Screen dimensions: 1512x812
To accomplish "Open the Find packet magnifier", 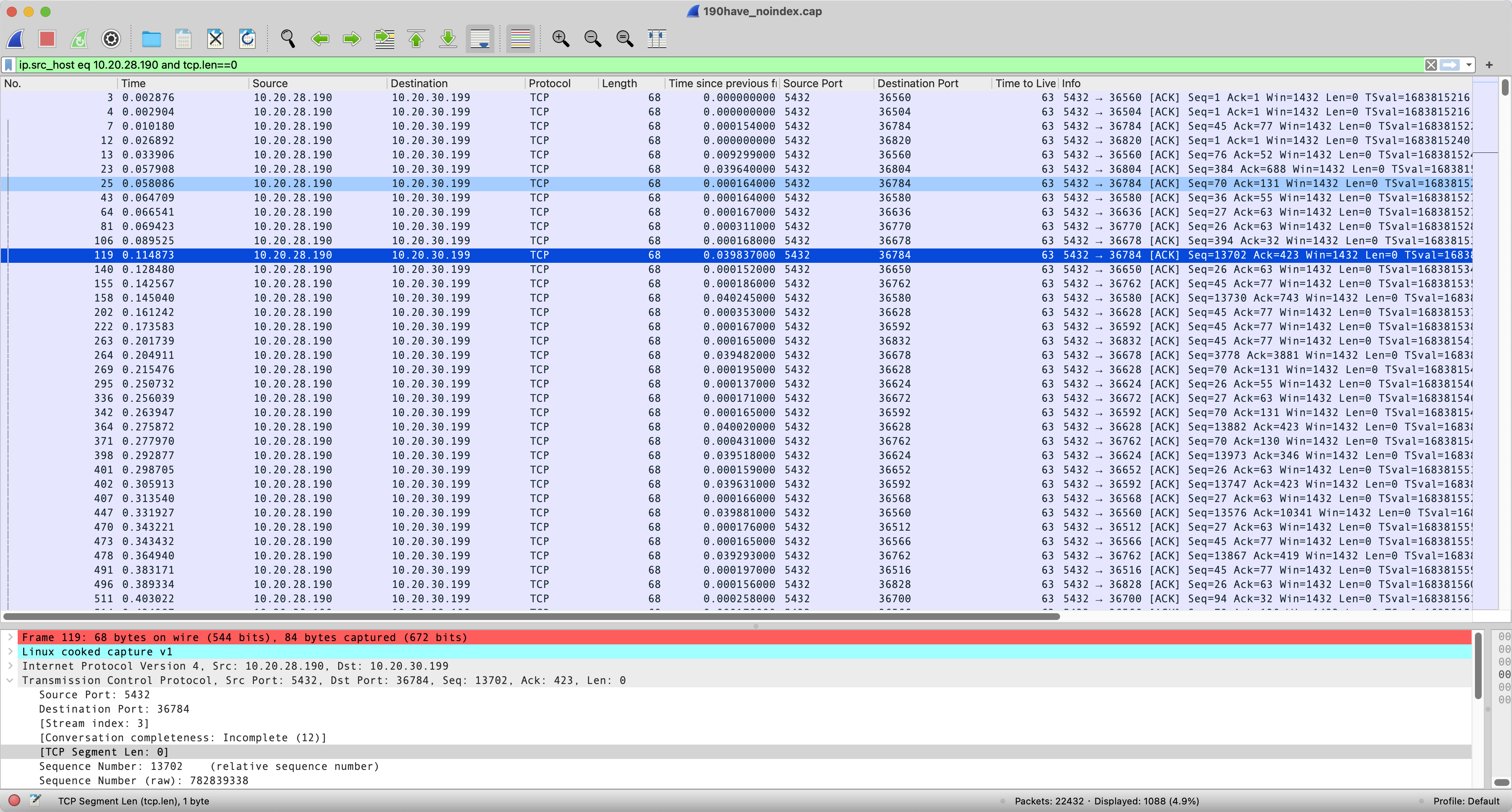I will click(x=288, y=39).
